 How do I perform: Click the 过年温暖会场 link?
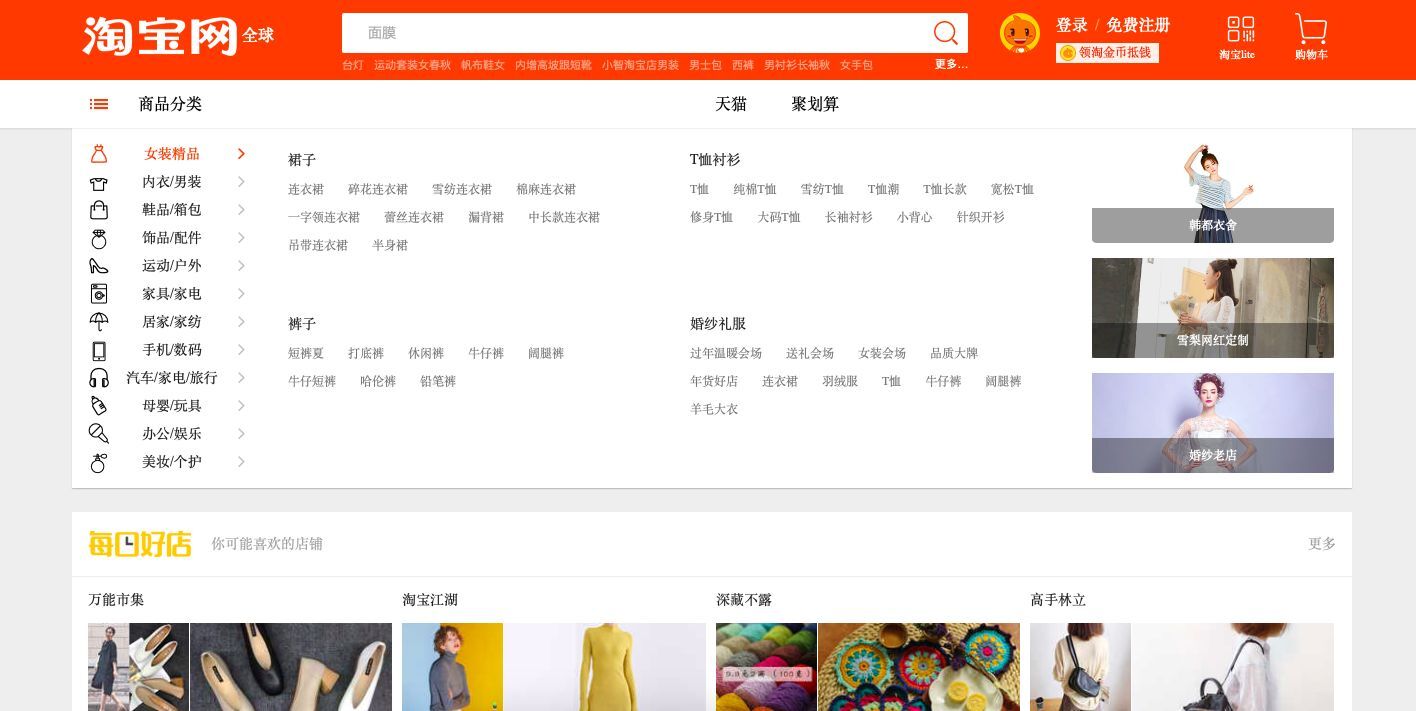pos(726,353)
